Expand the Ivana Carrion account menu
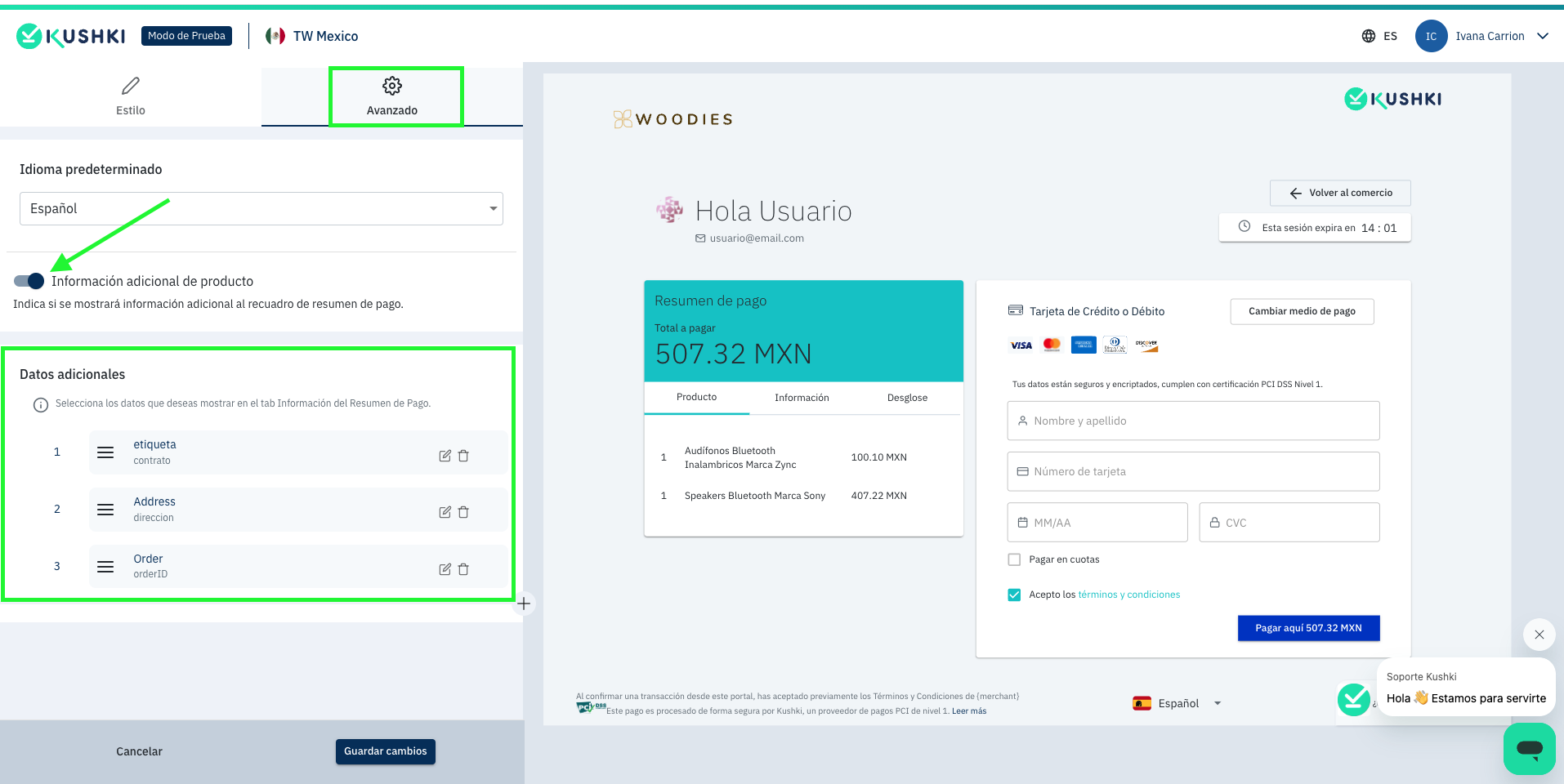This screenshot has height=784, width=1564. pyautogui.click(x=1543, y=36)
